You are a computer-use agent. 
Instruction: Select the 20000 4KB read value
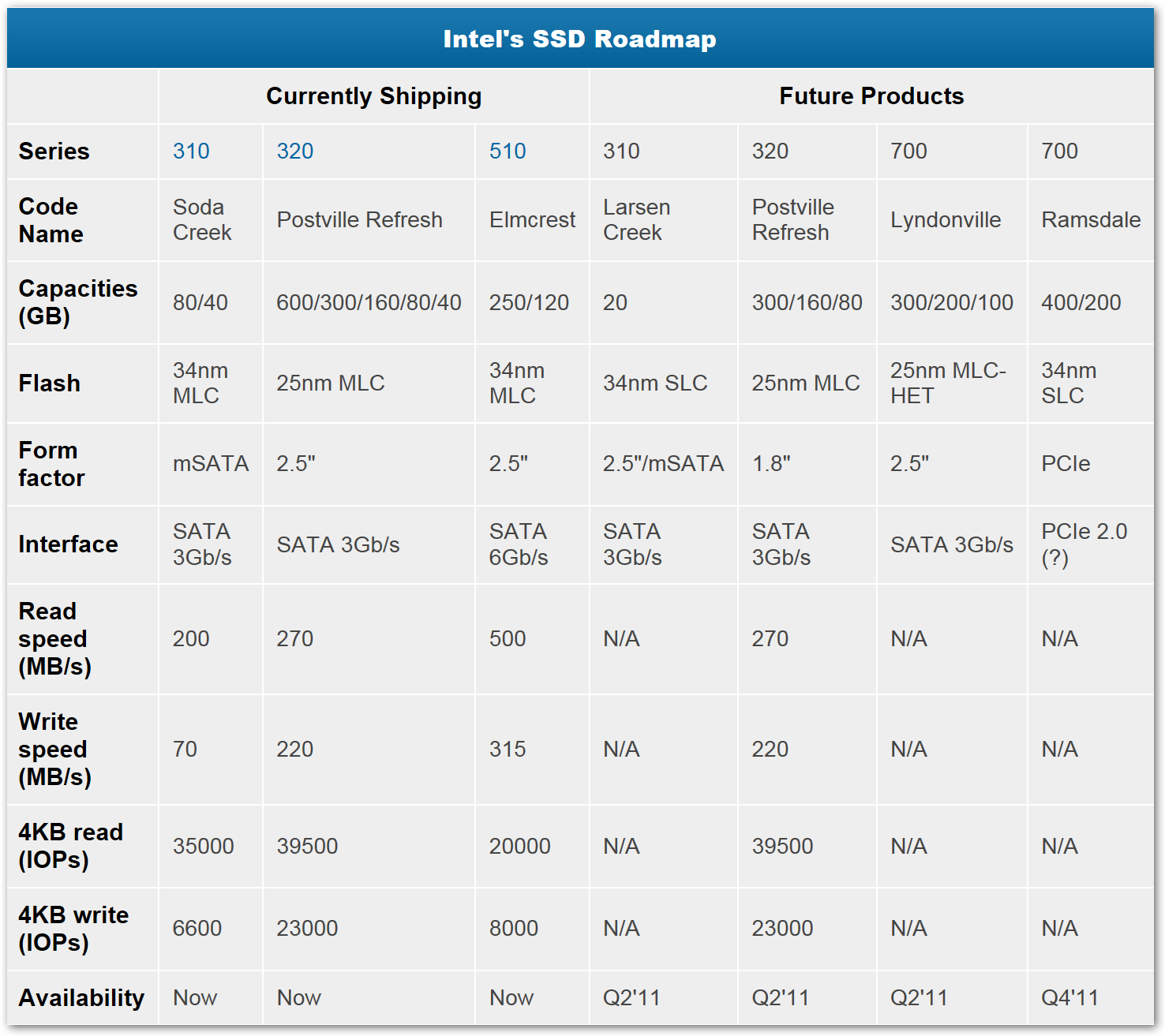pyautogui.click(x=520, y=847)
